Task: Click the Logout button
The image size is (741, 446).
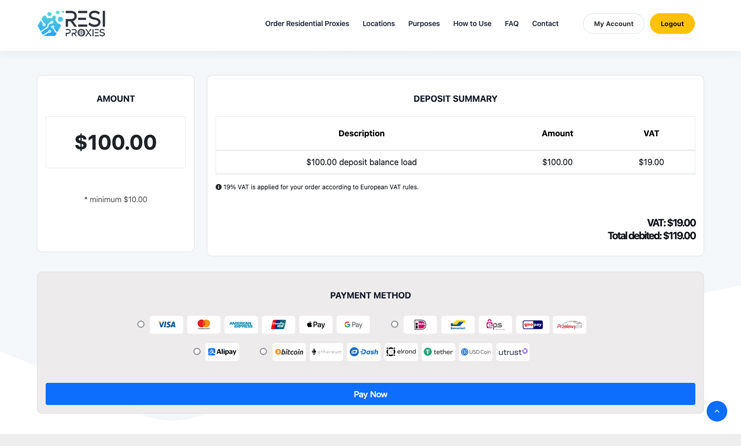Action: coord(672,24)
